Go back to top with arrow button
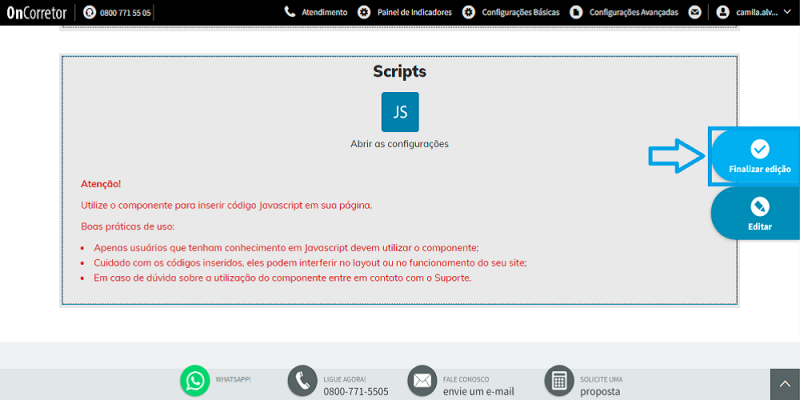The height and width of the screenshot is (400, 800). coord(785,385)
